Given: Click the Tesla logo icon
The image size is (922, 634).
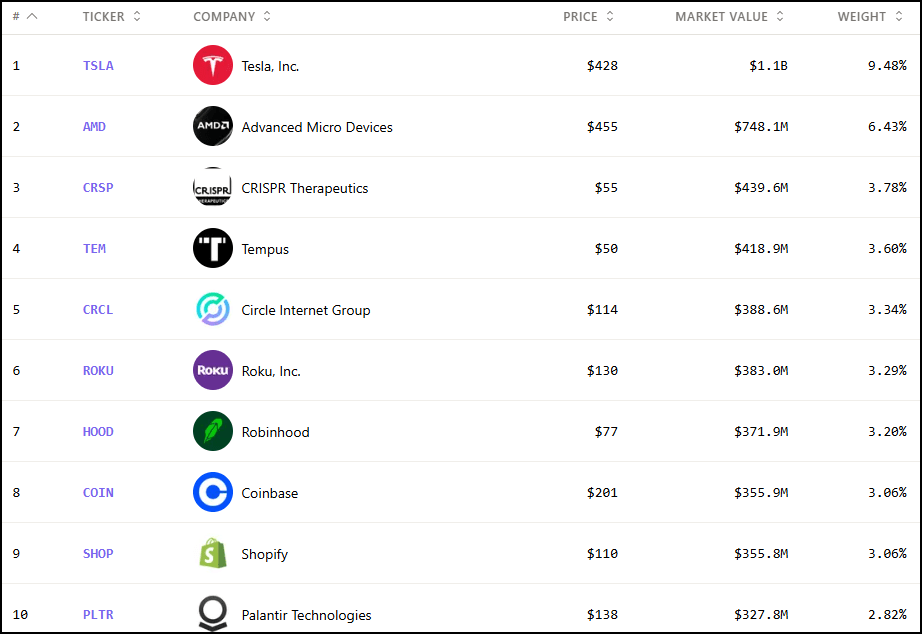Looking at the screenshot, I should (x=213, y=65).
